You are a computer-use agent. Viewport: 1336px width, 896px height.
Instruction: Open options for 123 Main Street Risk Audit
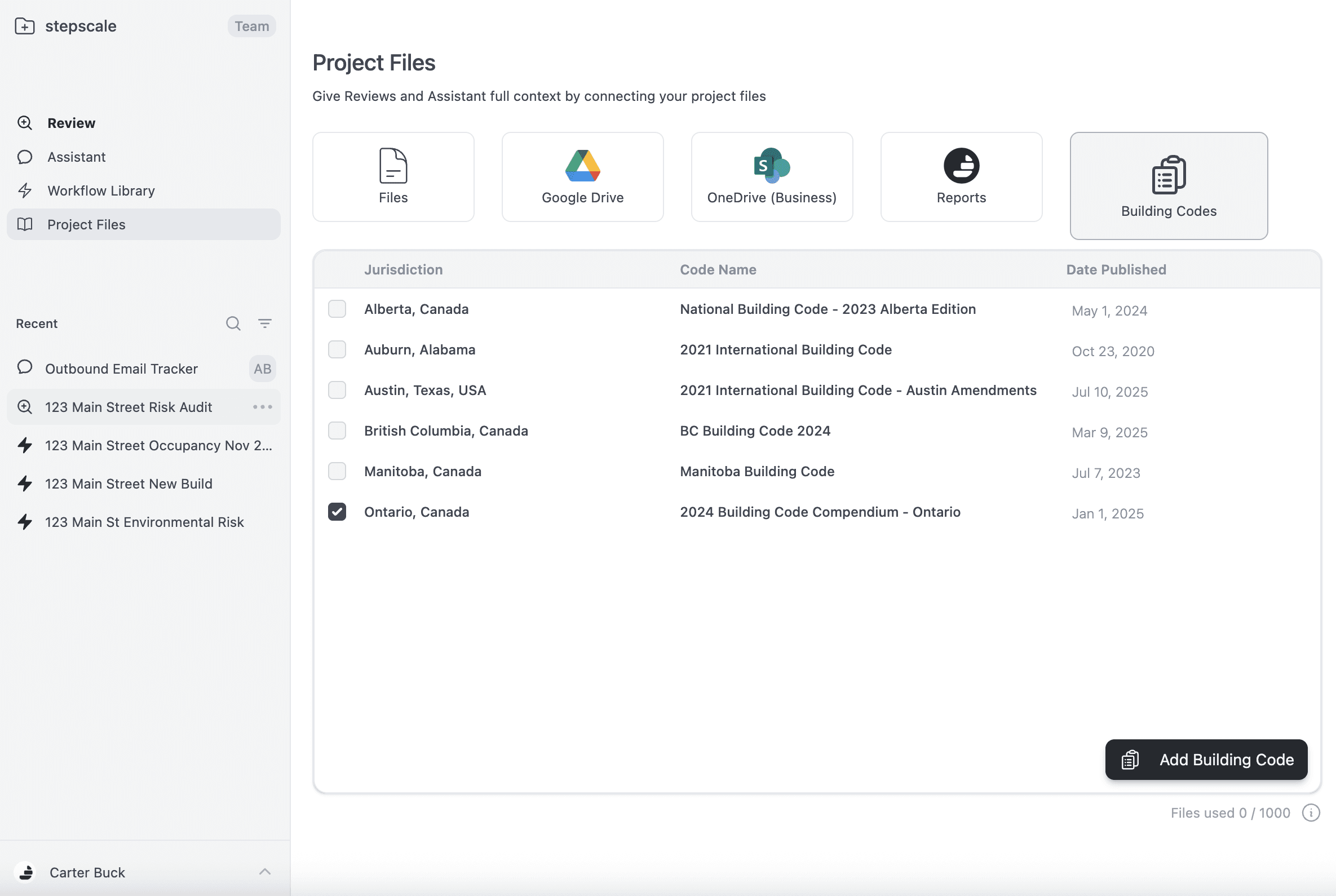pyautogui.click(x=262, y=407)
